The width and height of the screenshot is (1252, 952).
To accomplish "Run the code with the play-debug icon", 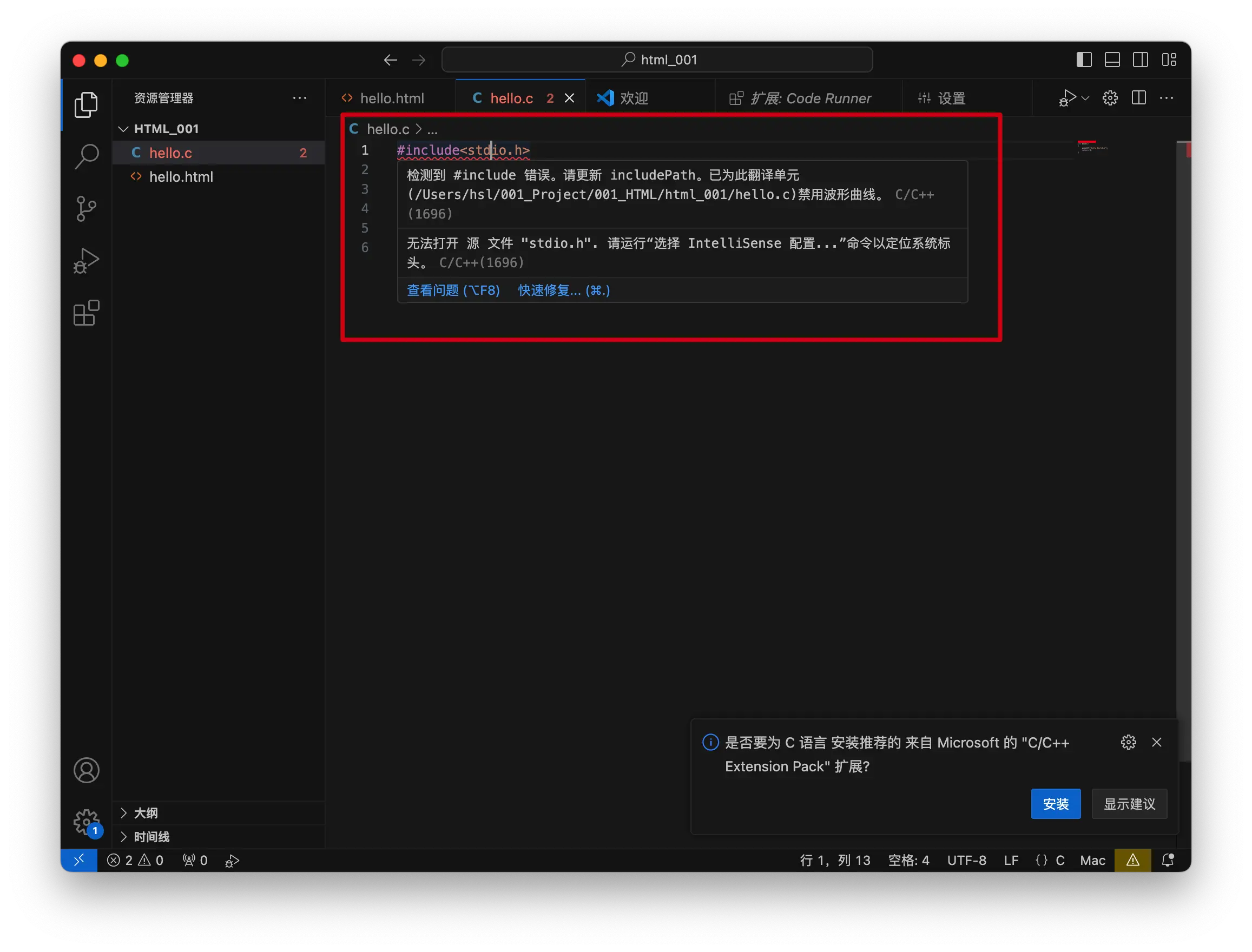I will [1066, 98].
